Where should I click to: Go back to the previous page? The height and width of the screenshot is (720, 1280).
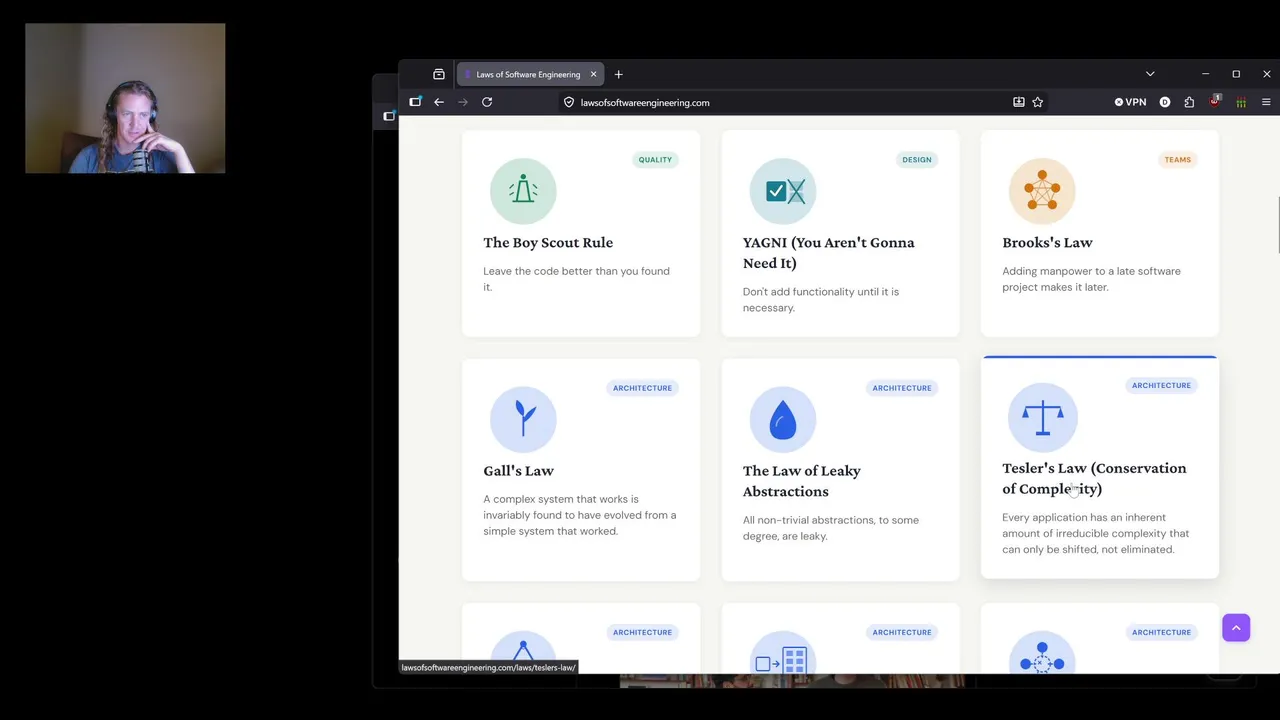point(439,102)
